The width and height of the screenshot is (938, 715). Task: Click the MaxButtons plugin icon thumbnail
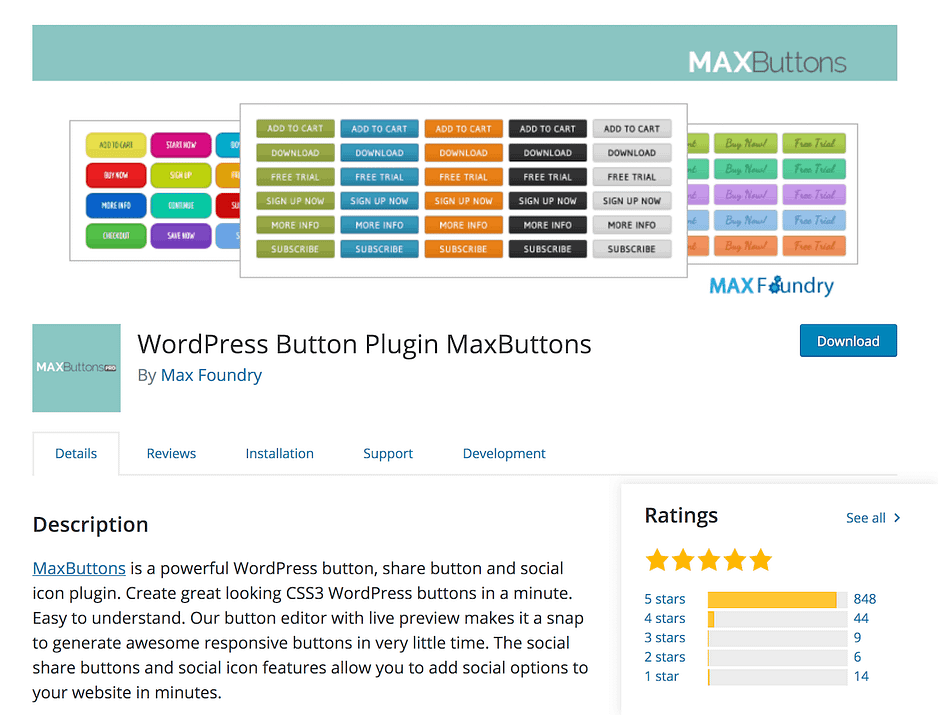[x=76, y=368]
